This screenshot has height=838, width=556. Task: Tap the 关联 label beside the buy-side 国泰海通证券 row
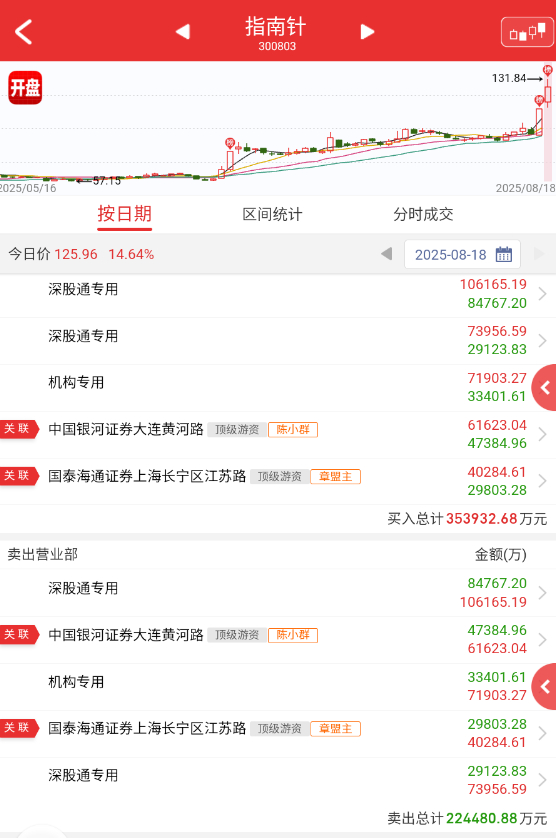pyautogui.click(x=19, y=476)
